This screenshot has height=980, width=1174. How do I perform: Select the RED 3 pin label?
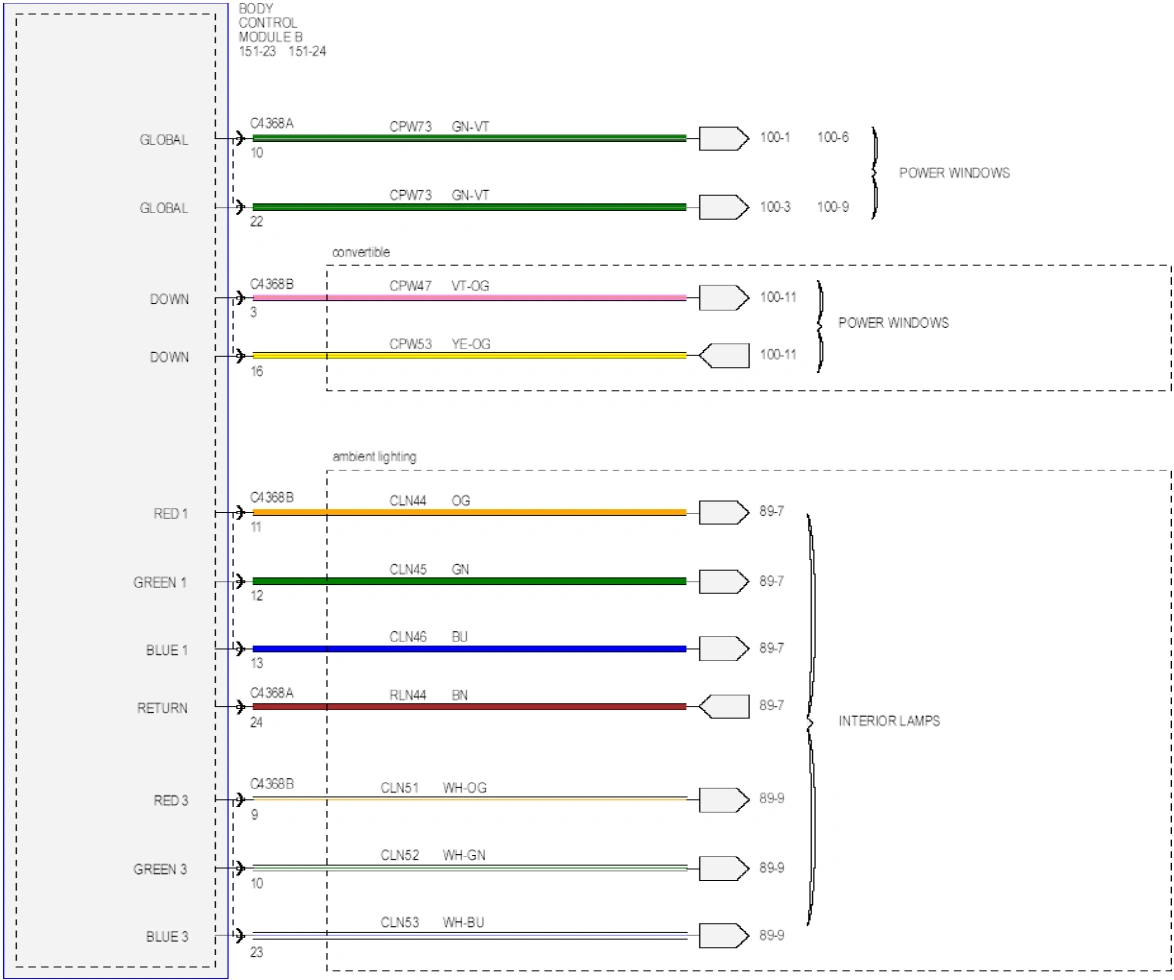tap(171, 800)
